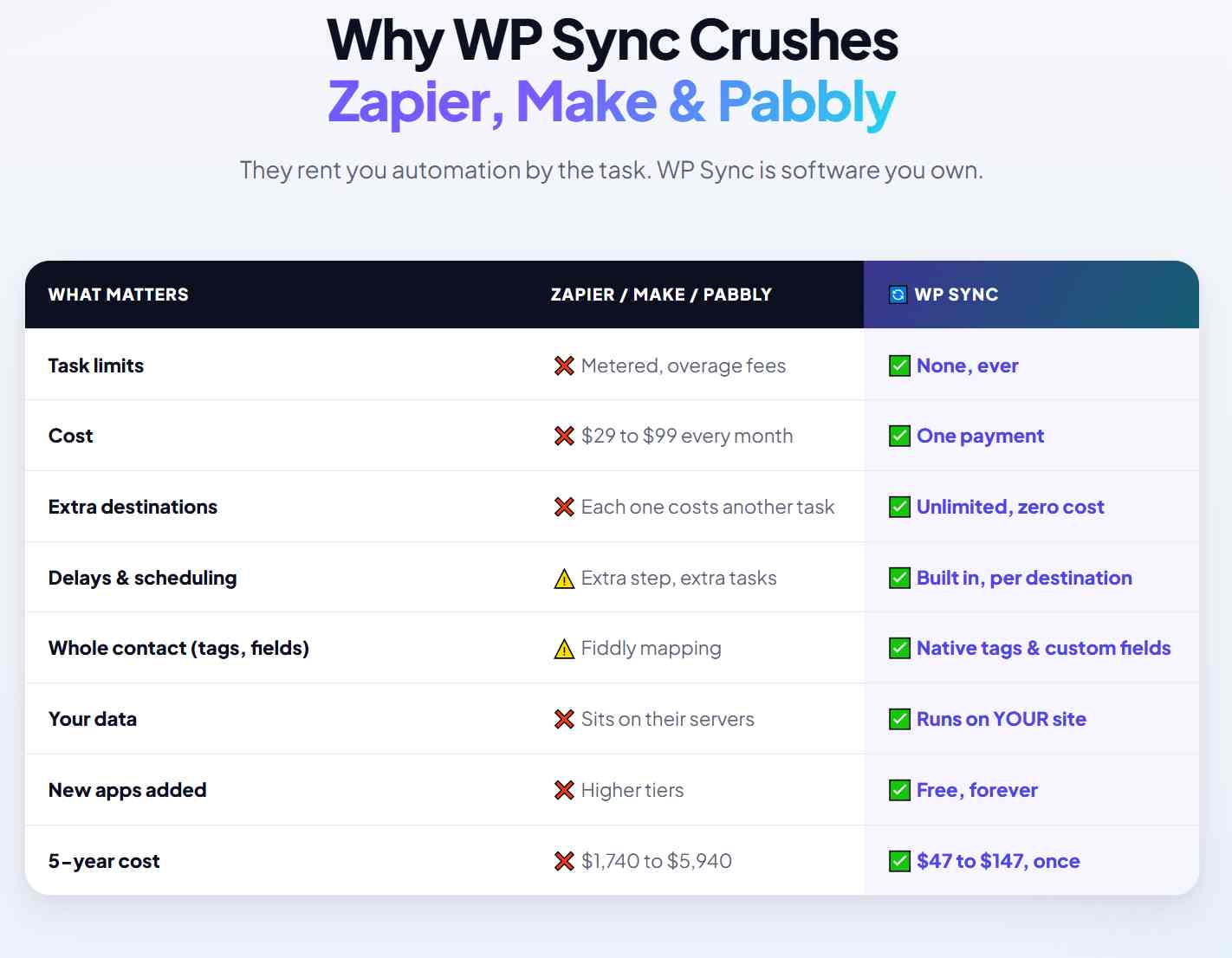
Task: Click the Higher tiers text
Action: coord(632,790)
